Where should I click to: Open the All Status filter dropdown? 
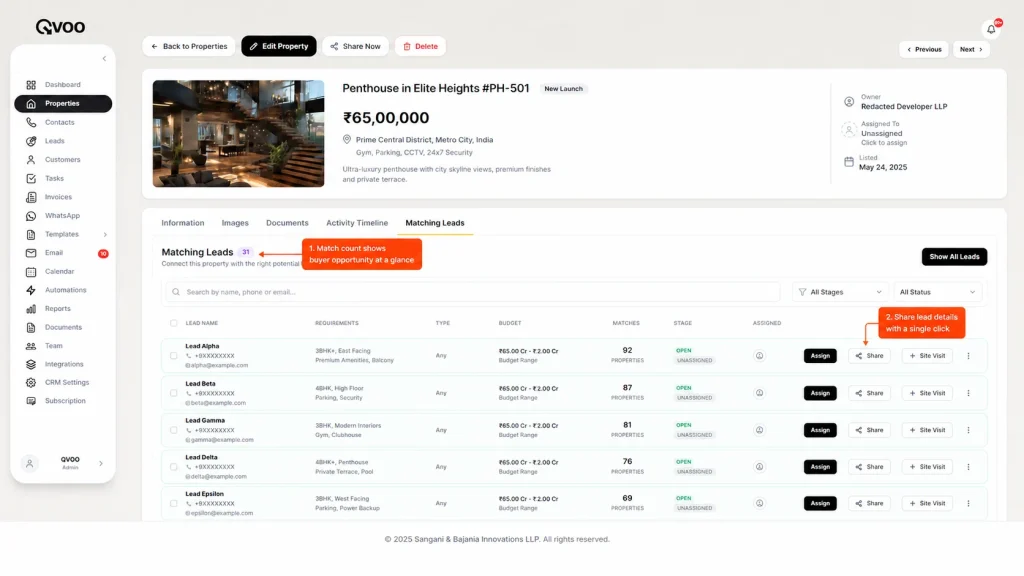click(x=937, y=292)
